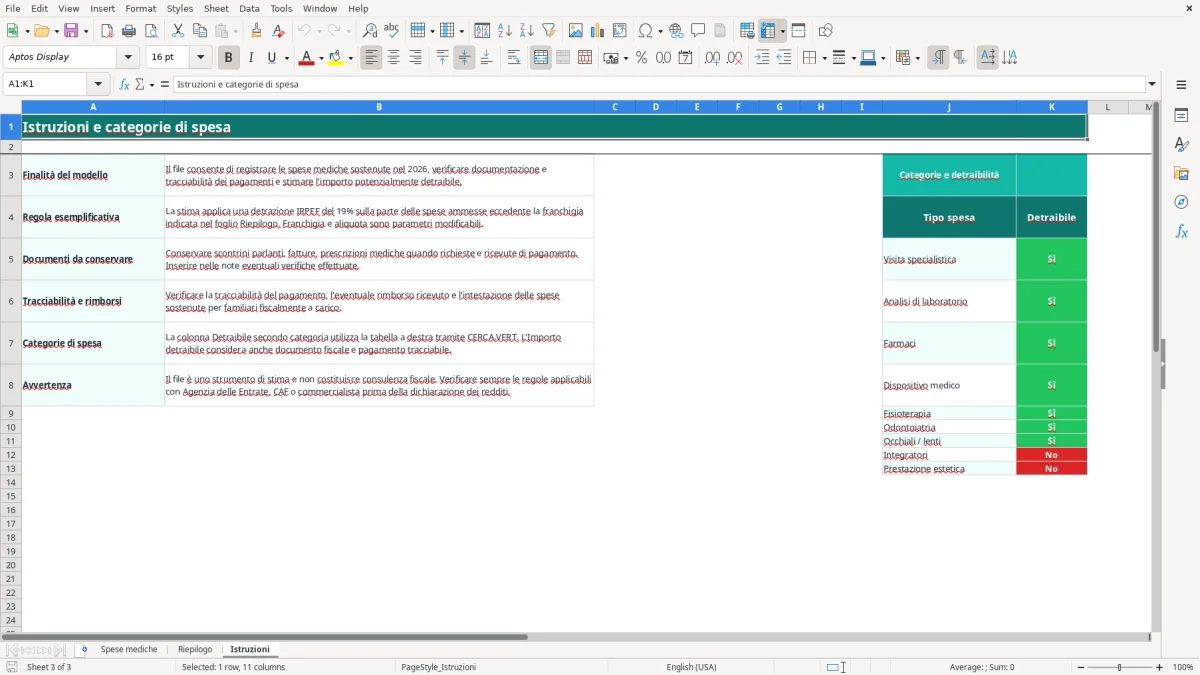Open Find and Replace
The height and width of the screenshot is (675, 1200).
tap(370, 31)
